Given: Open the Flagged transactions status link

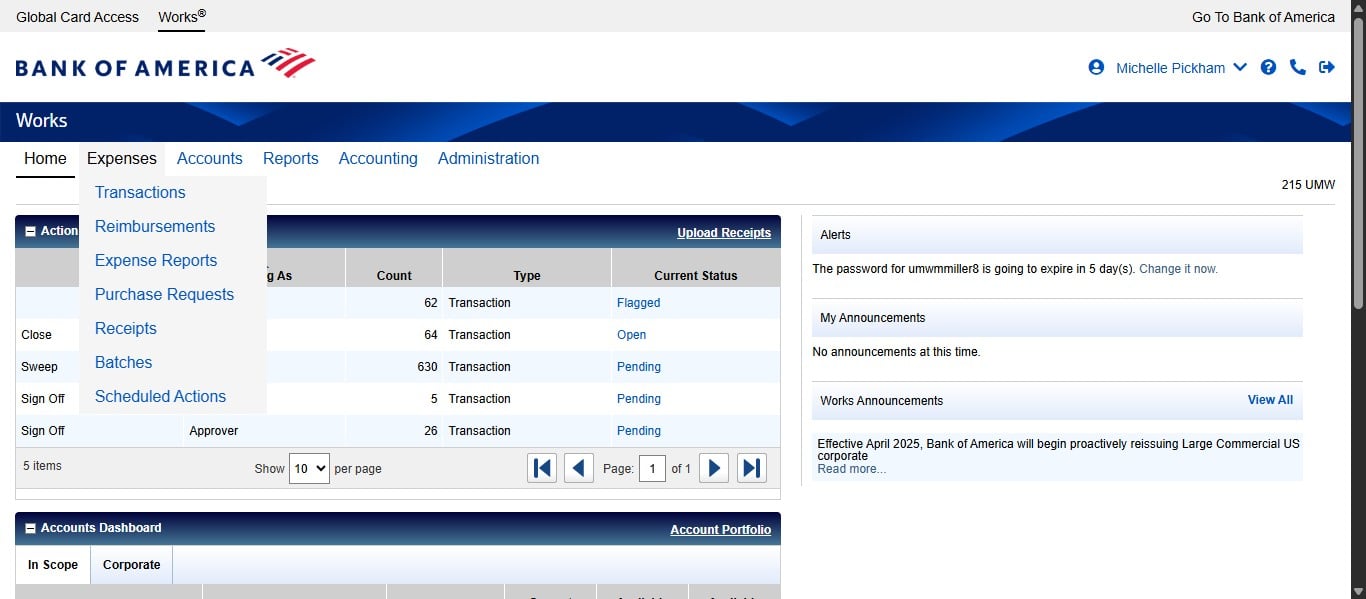Looking at the screenshot, I should [x=638, y=303].
